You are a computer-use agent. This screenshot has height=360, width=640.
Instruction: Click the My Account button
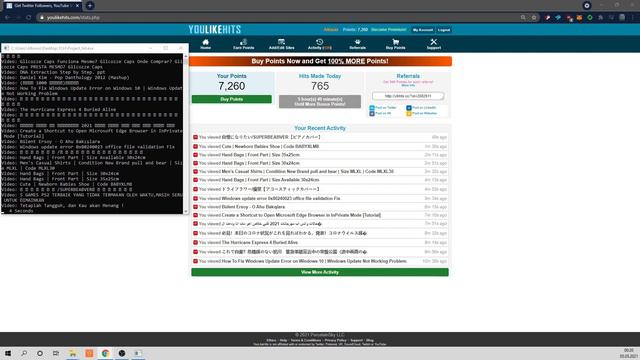click(x=422, y=30)
